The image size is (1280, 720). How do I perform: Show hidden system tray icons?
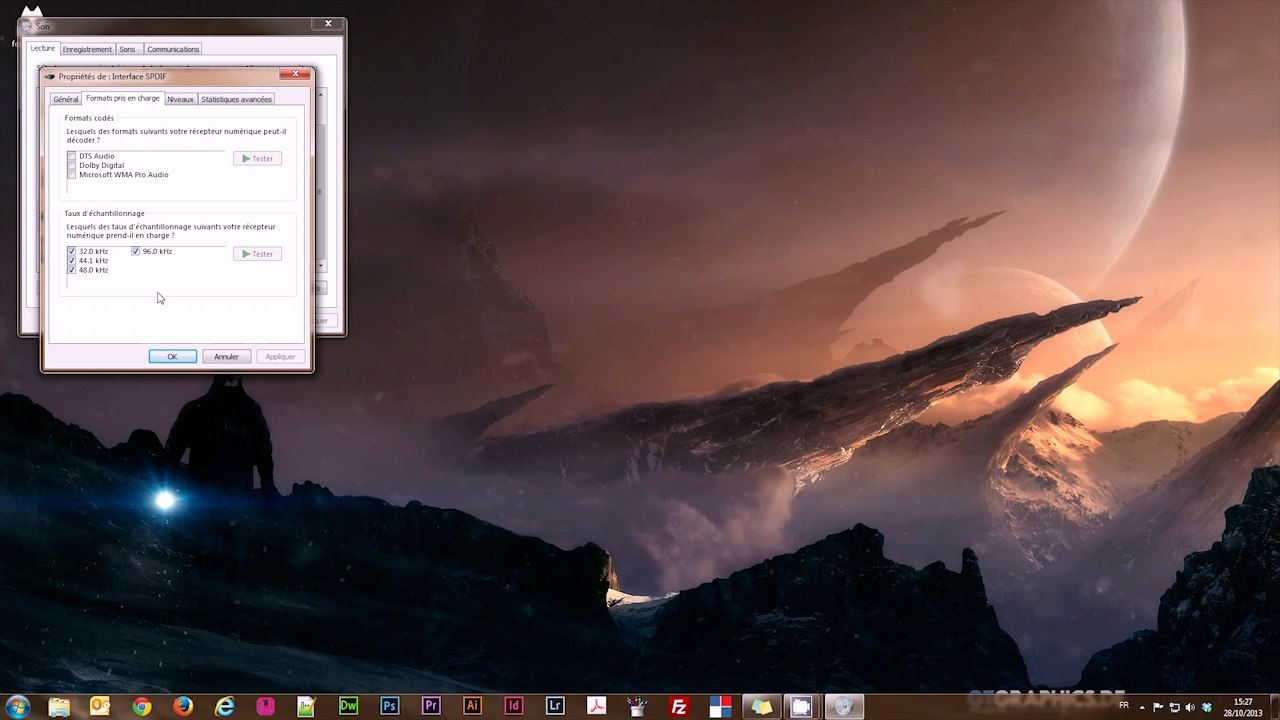[x=1143, y=708]
